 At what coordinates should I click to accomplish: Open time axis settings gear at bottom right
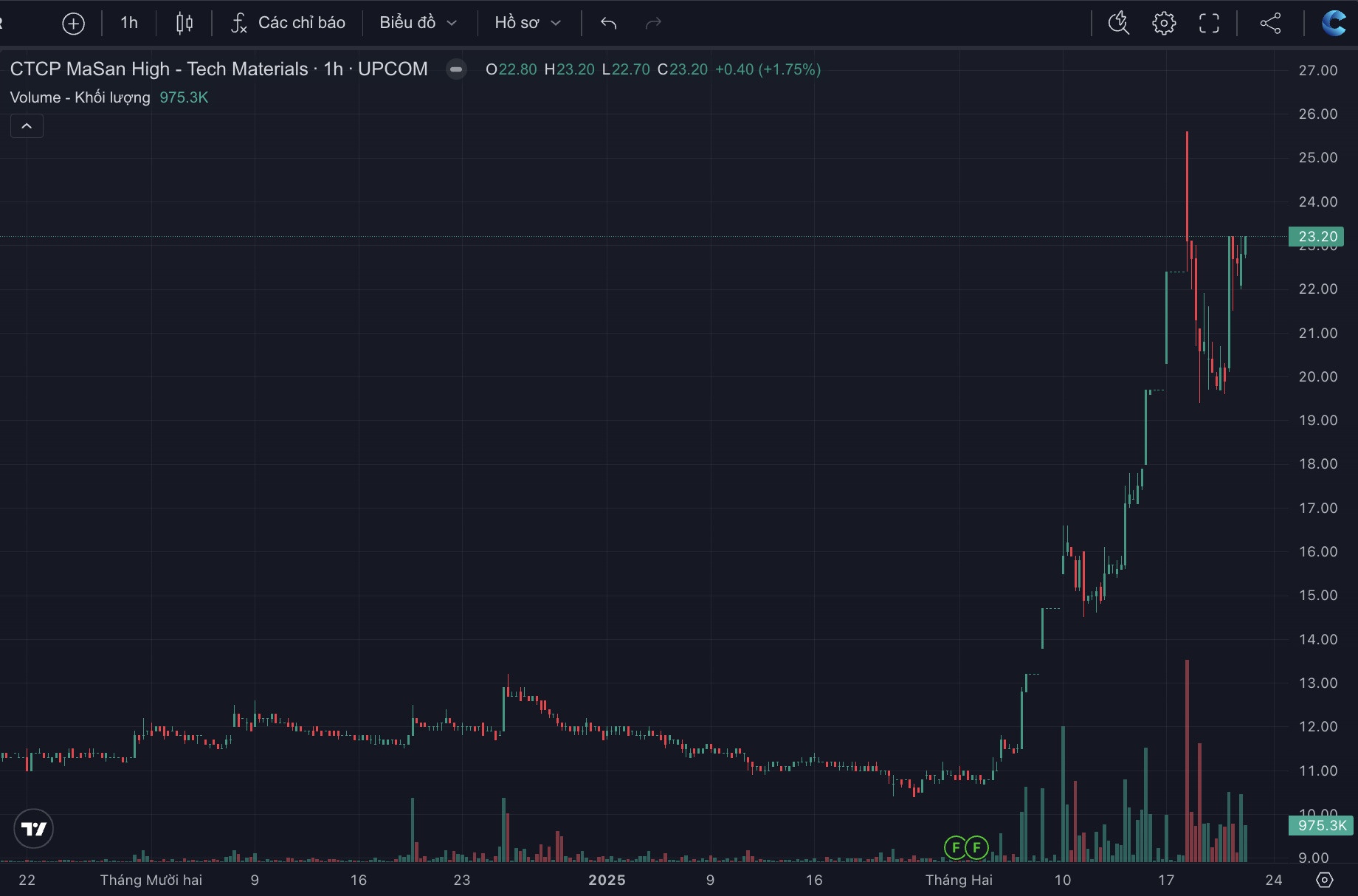pyautogui.click(x=1325, y=880)
